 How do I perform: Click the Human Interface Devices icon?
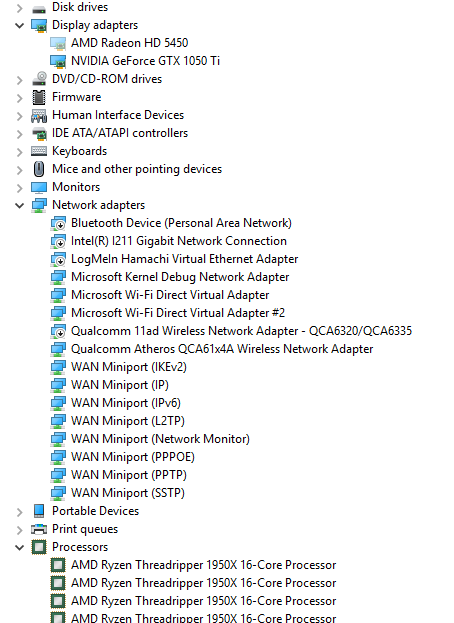click(x=39, y=115)
